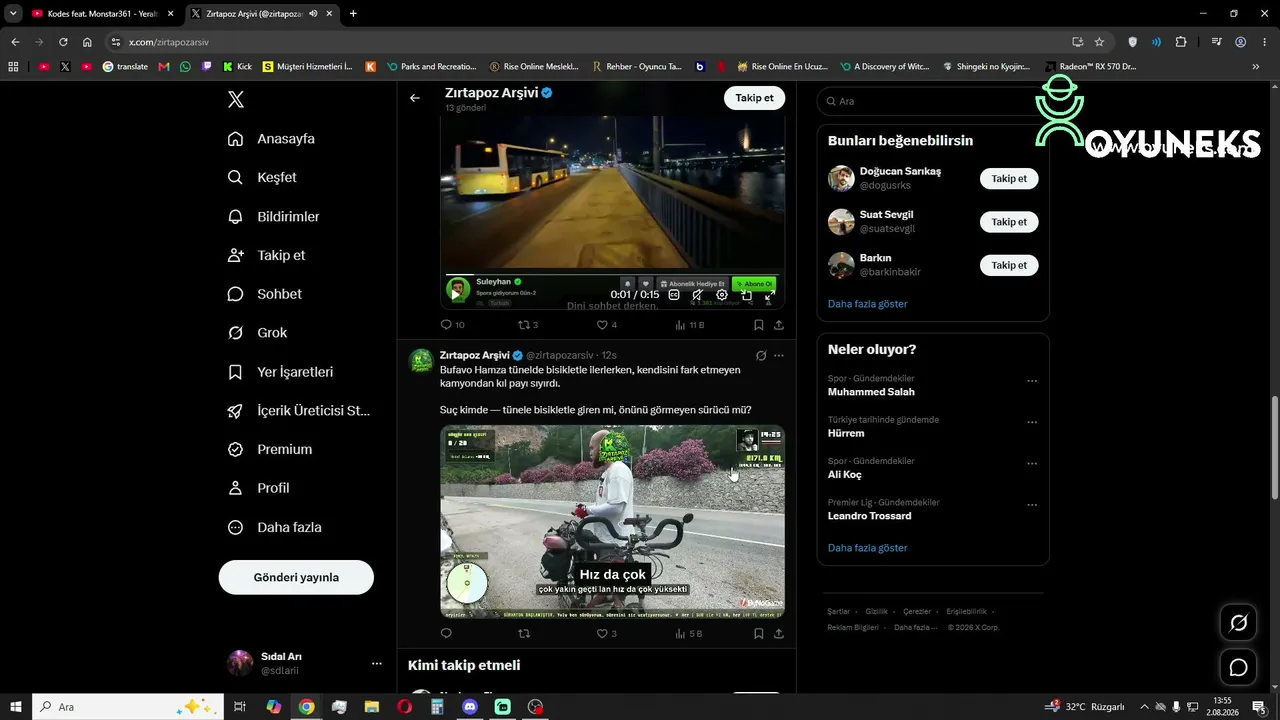
Task: Open options for Muhammed Salah trend
Action: (x=1032, y=381)
